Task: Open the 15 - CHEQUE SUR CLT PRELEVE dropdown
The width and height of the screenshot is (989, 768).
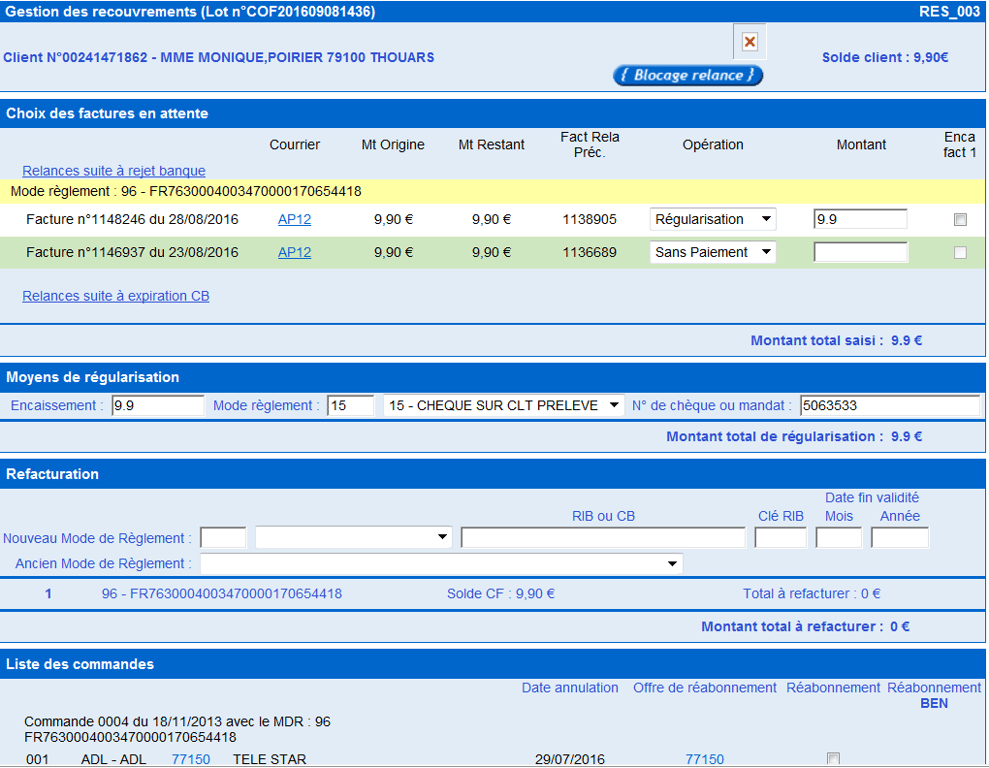Action: [x=504, y=406]
